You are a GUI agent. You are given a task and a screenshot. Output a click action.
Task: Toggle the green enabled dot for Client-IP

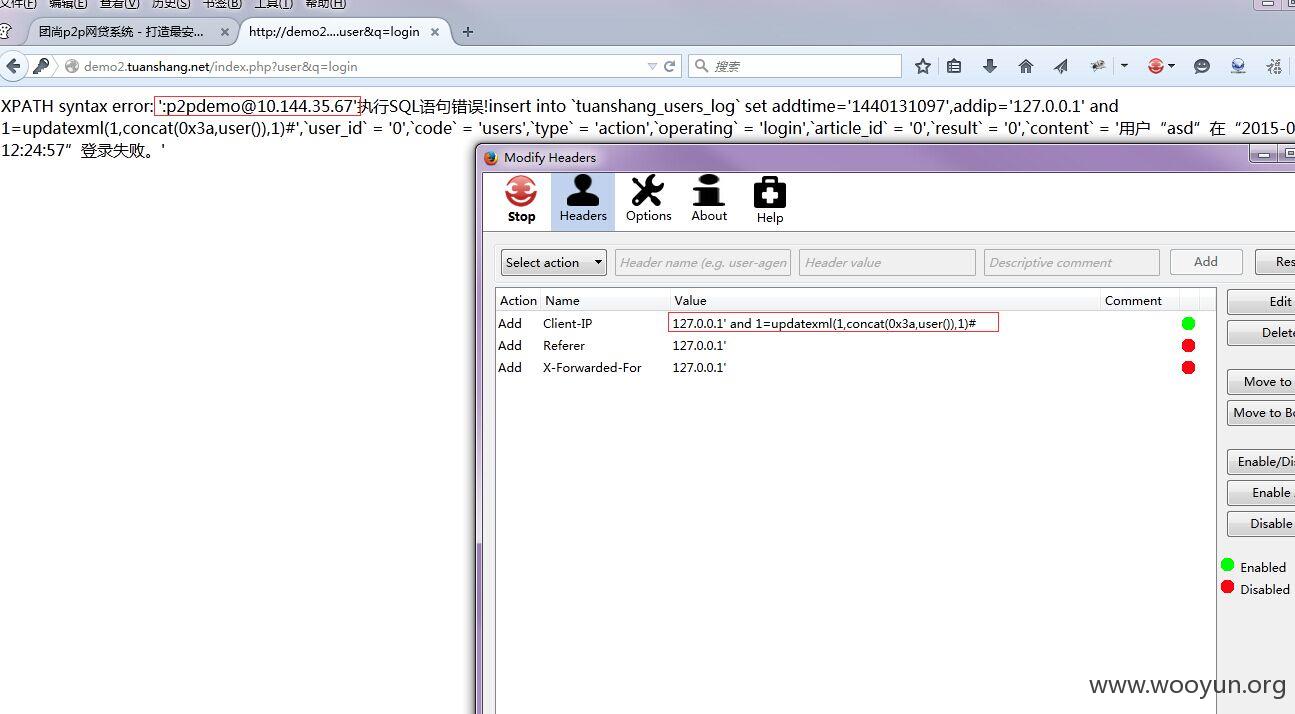point(1188,323)
